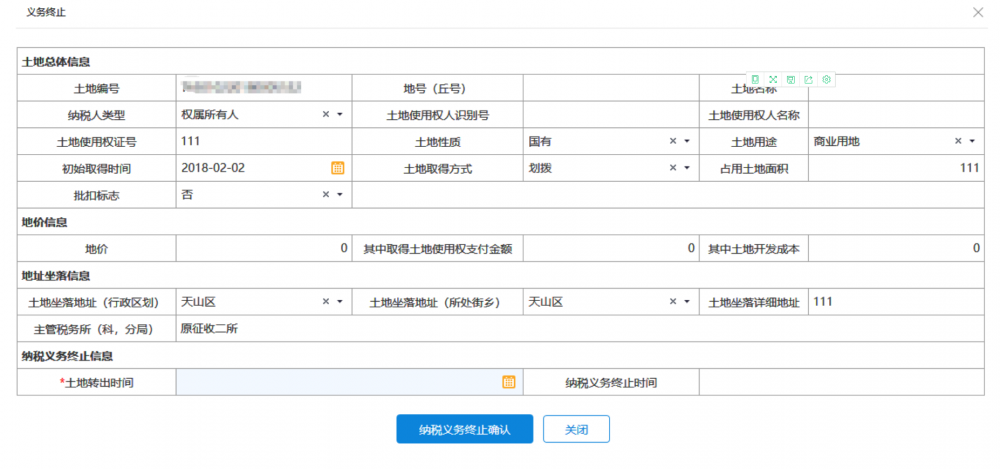Viewport: 1000px width, 469px height.
Task: Click the save disk icon in floating toolbar
Action: click(x=791, y=79)
